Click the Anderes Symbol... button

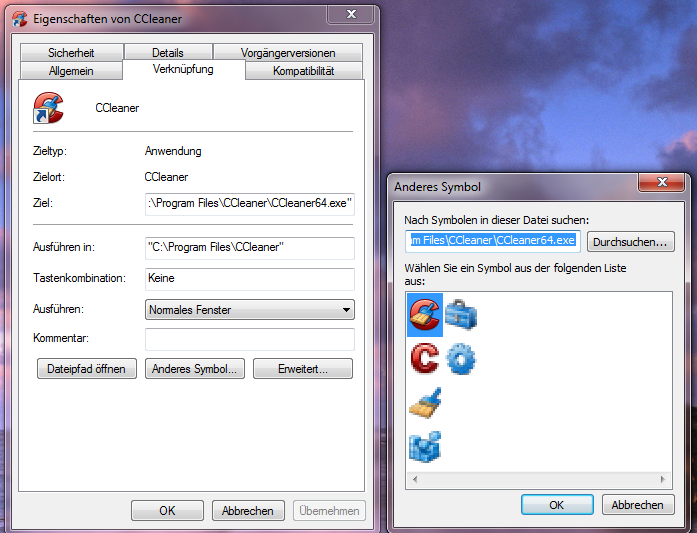[x=195, y=369]
